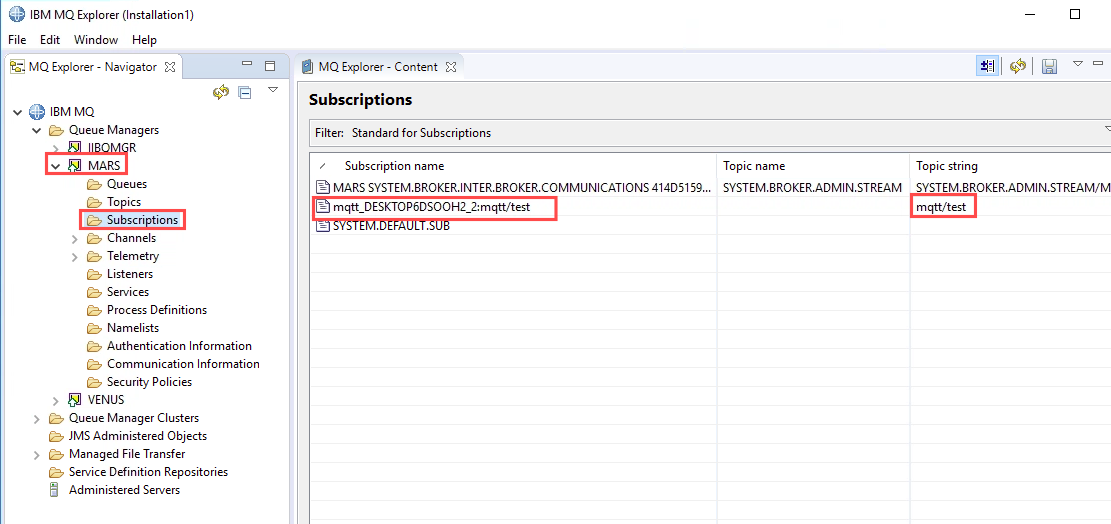Close the MQ Explorer - Content tab

pos(451,67)
